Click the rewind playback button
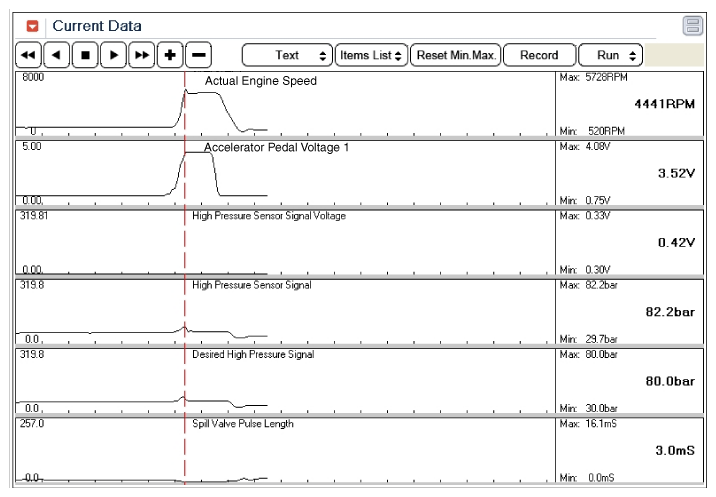 pyautogui.click(x=28, y=55)
